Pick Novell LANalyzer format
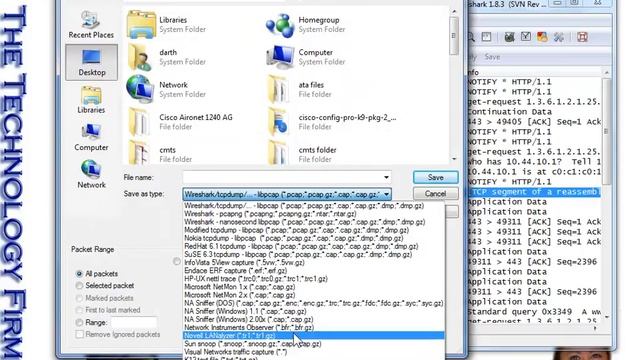640x360 pixels. [313, 336]
